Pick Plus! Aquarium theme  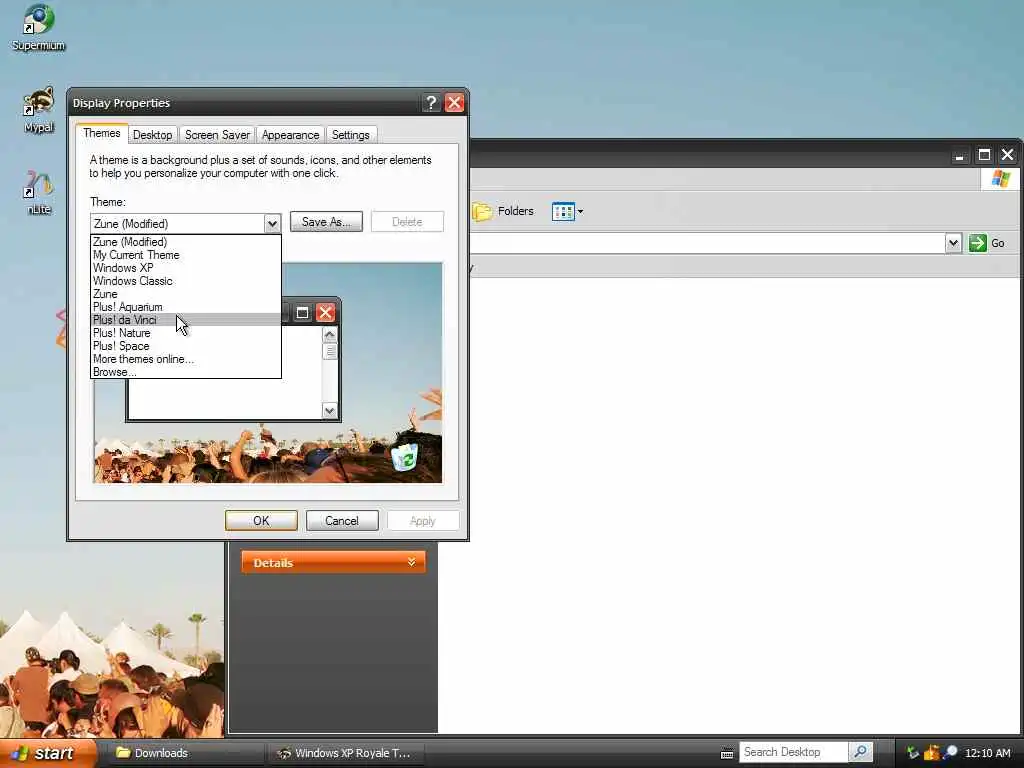[185, 307]
